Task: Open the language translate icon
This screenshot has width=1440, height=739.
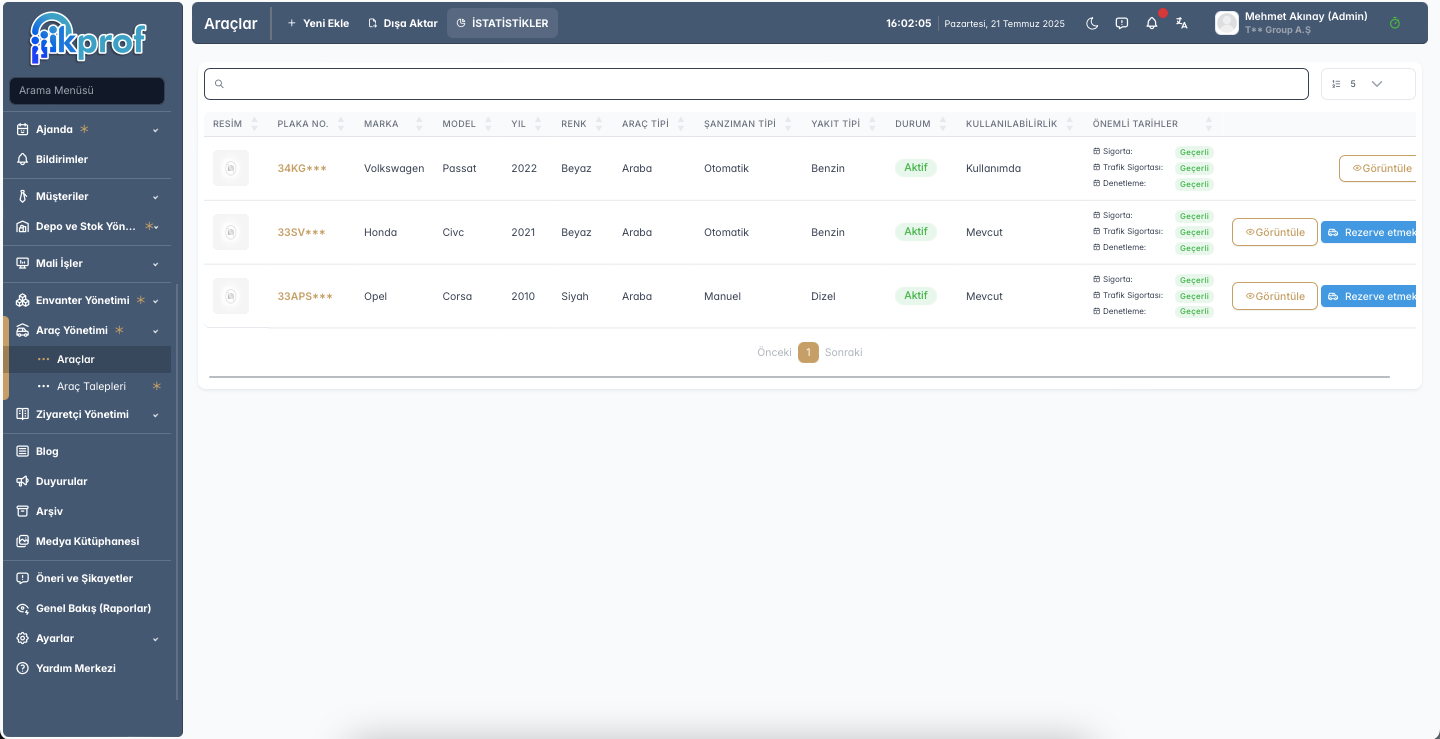Action: click(1182, 23)
